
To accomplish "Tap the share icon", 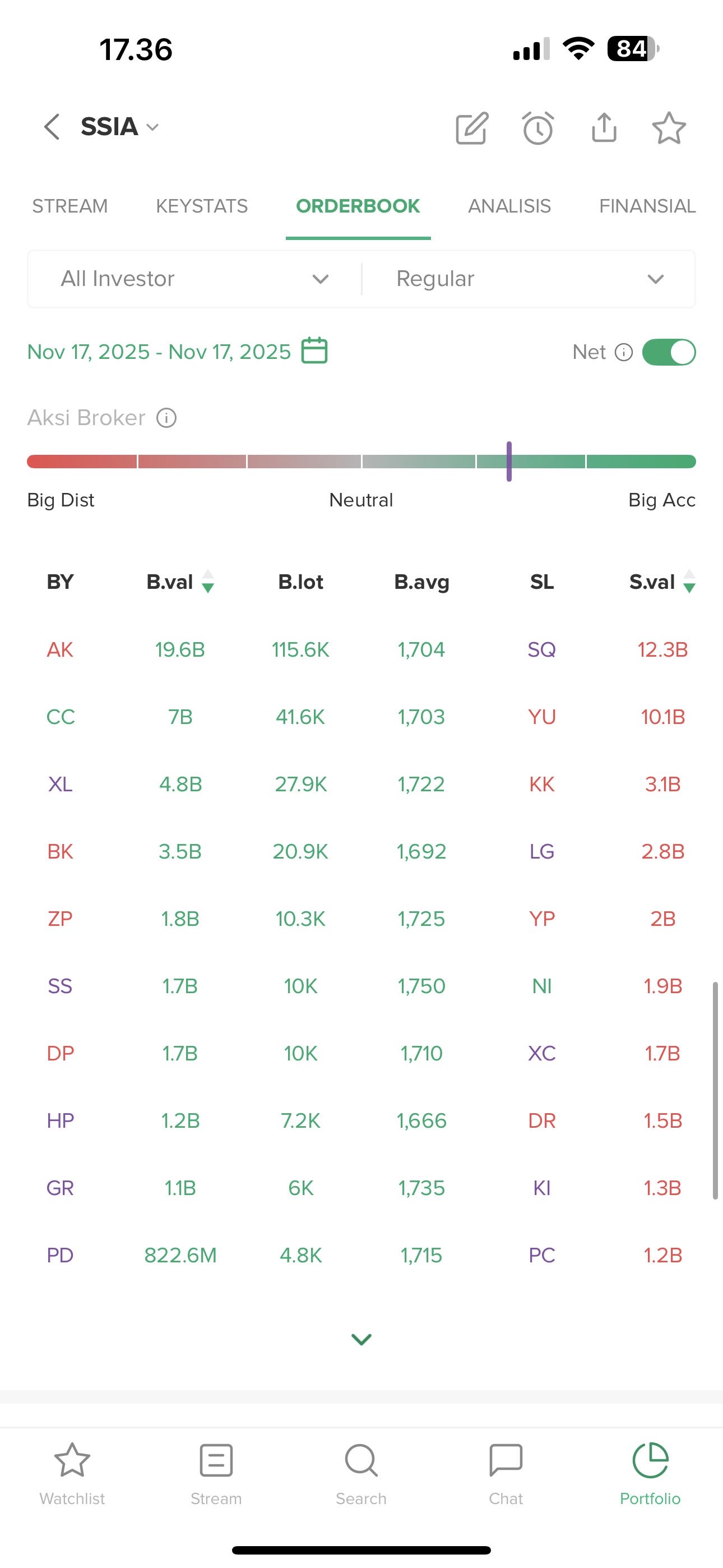I will [x=604, y=128].
